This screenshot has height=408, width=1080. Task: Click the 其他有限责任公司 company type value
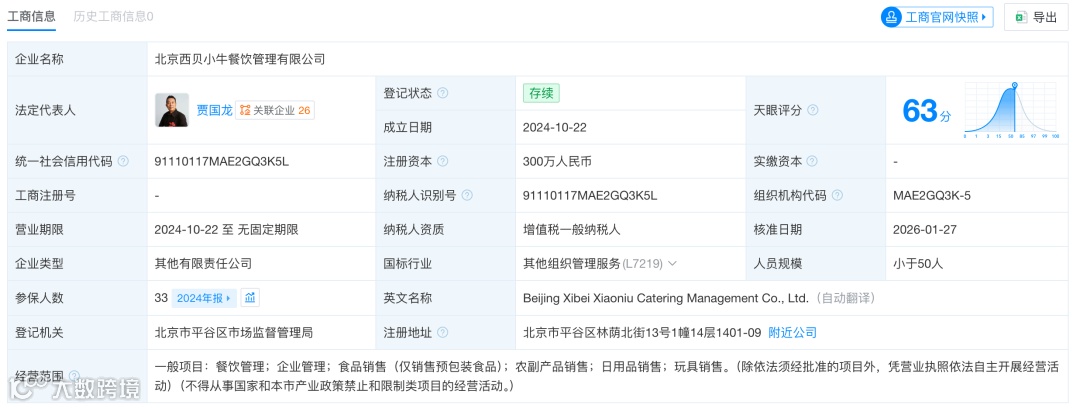[203, 263]
